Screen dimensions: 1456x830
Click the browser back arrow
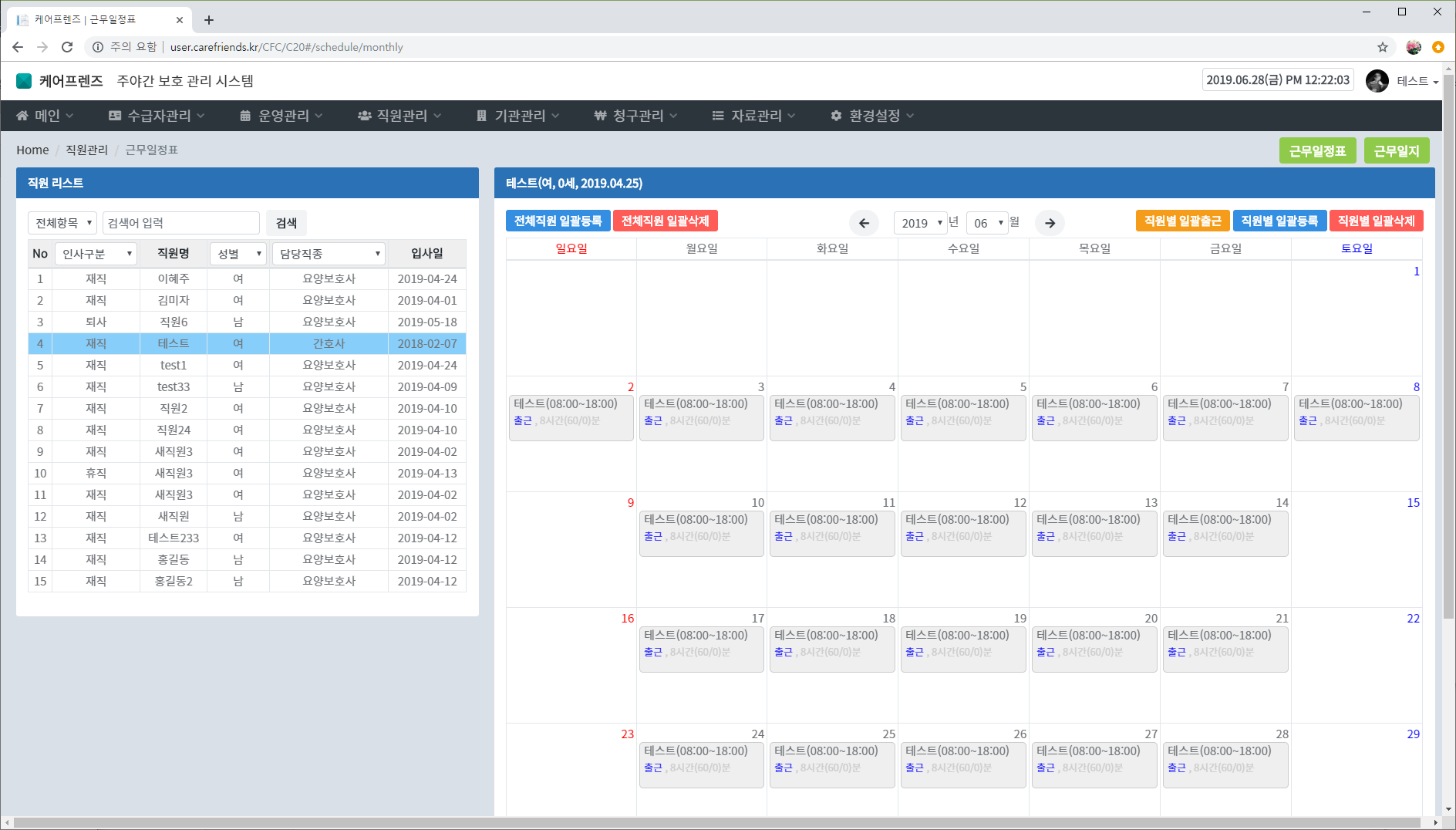[x=18, y=47]
